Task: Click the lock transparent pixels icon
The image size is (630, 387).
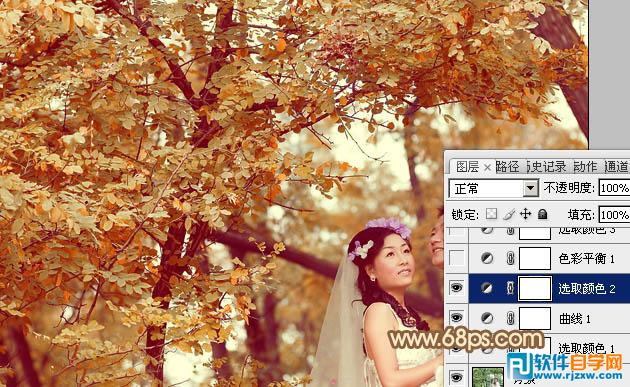Action: (491, 214)
